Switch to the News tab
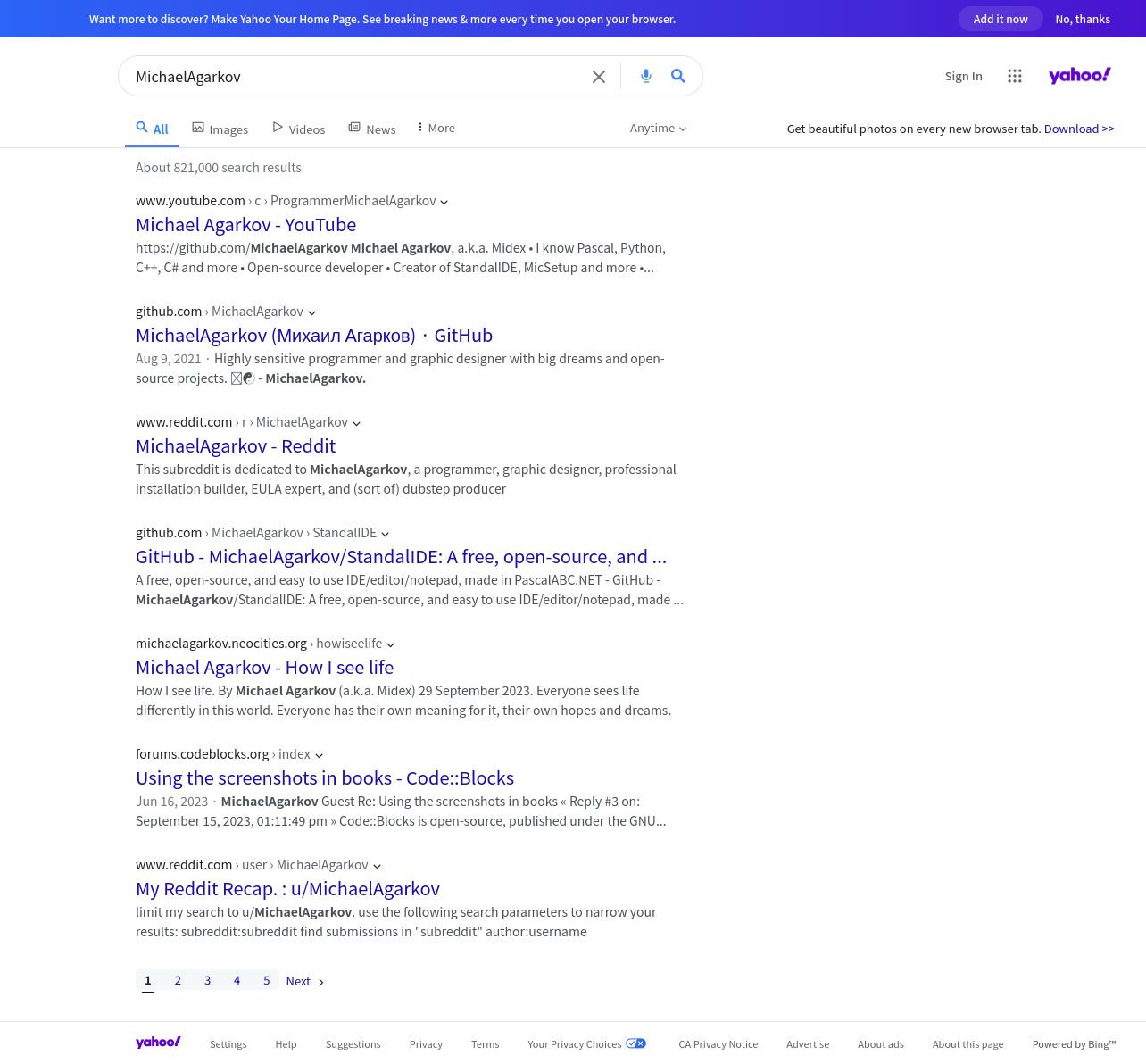Image resolution: width=1146 pixels, height=1064 pixels. coord(372,129)
